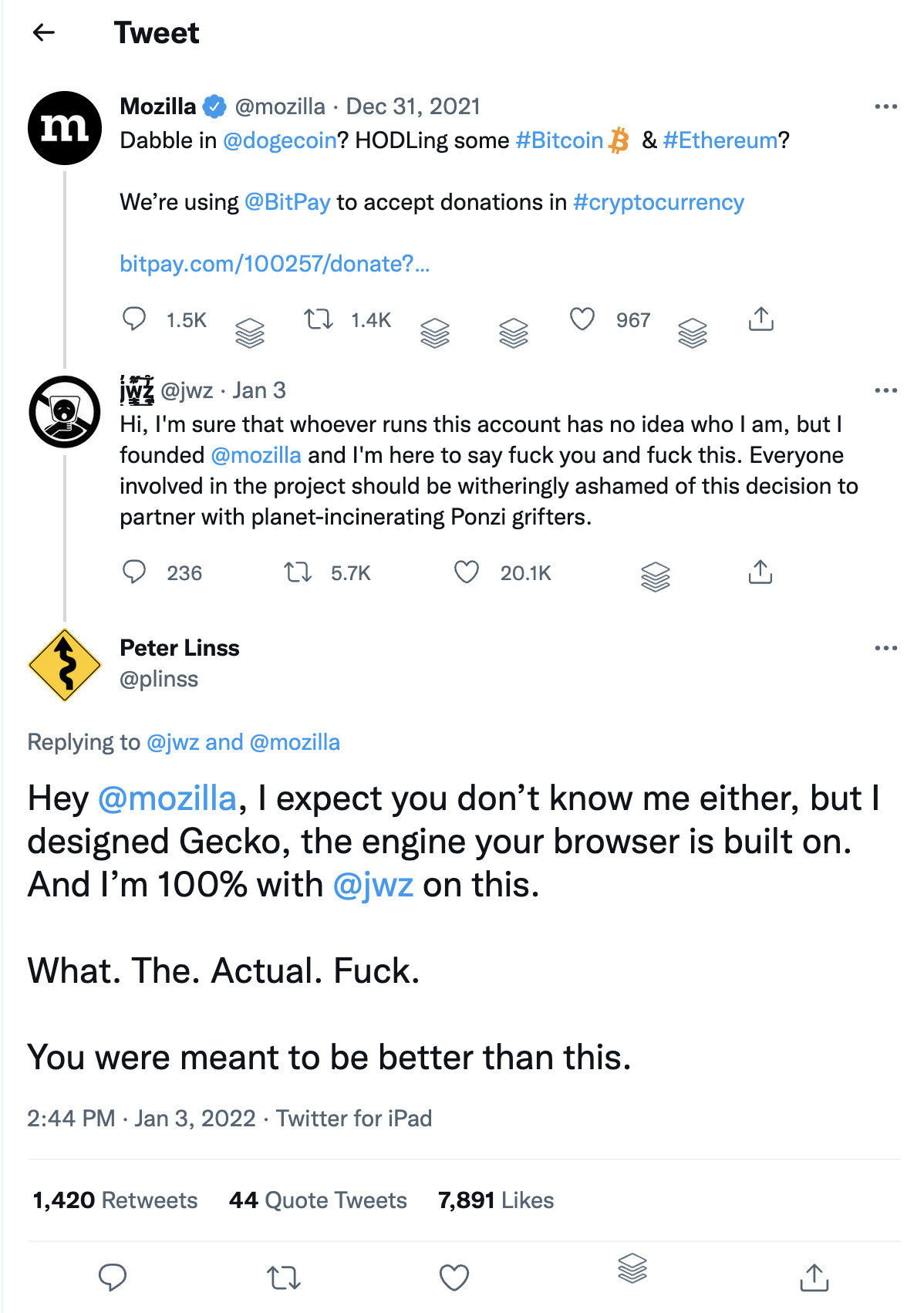This screenshot has height=1313, width=924.
Task: Open more options on jwz's tweet
Action: [885, 390]
